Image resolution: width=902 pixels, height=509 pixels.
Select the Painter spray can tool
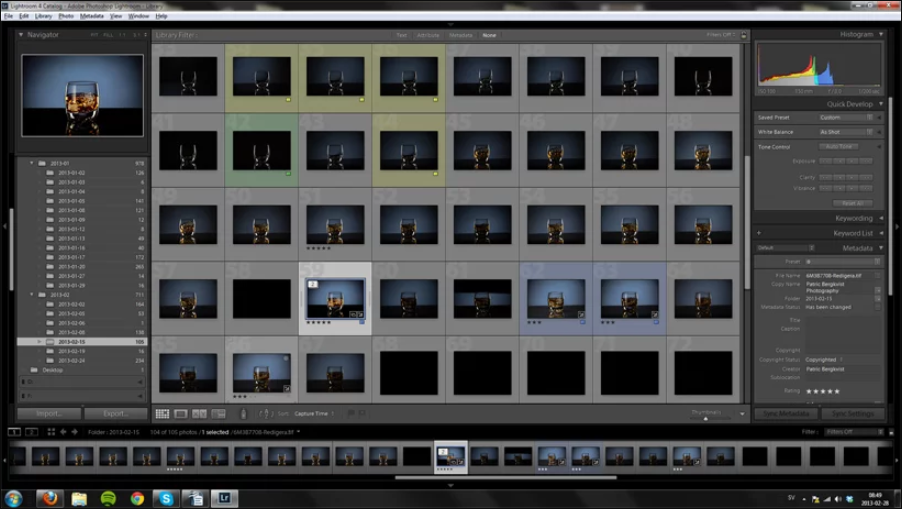click(243, 414)
